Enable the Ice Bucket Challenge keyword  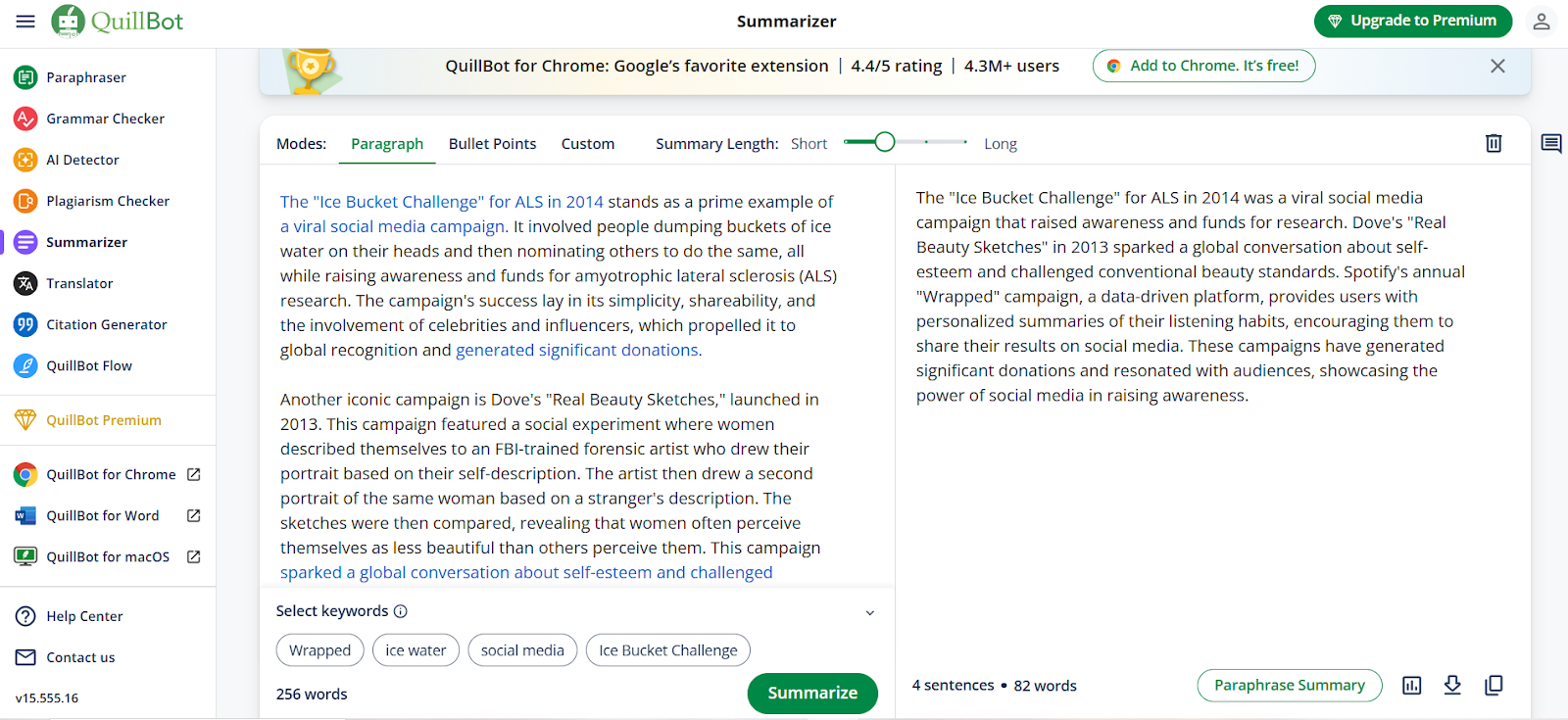point(667,649)
